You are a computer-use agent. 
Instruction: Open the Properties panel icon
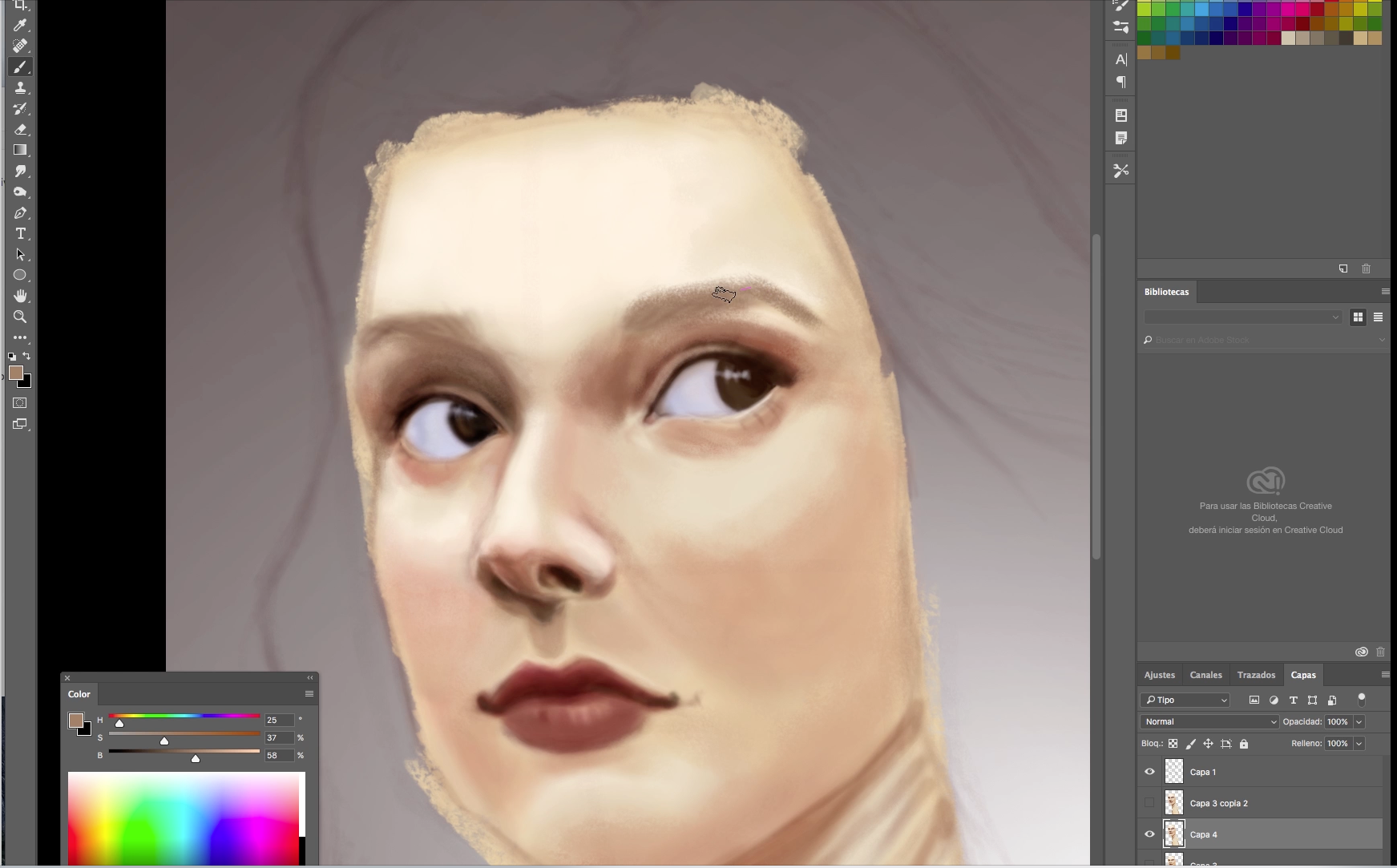(1121, 115)
